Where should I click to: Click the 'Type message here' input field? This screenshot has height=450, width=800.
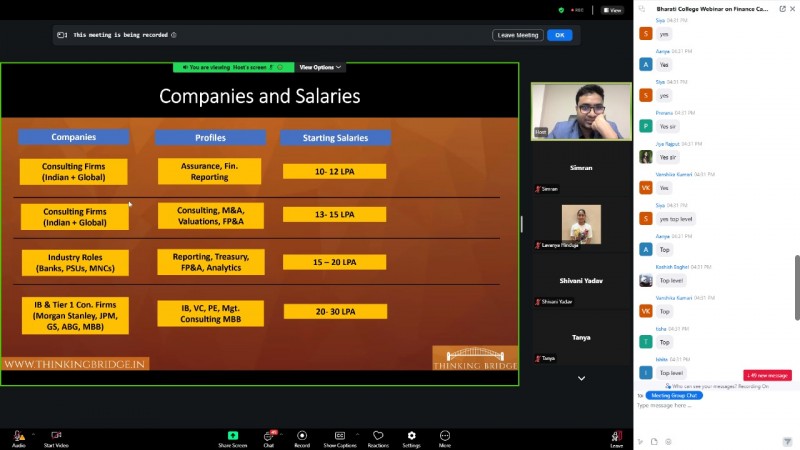[x=714, y=406]
